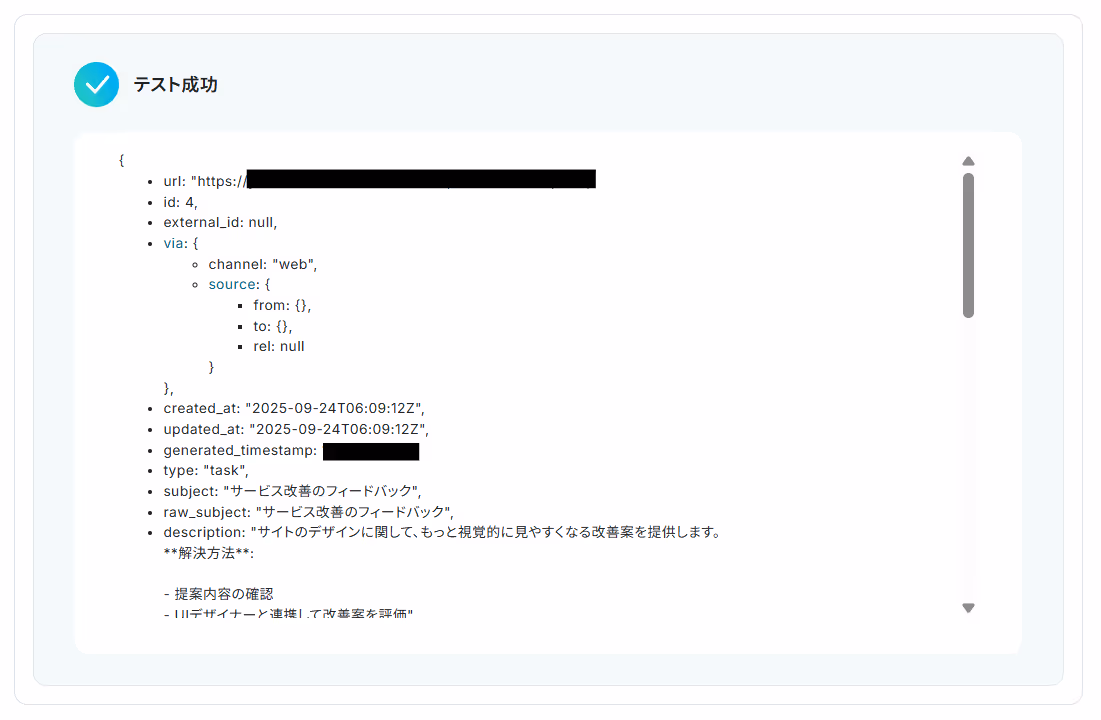
Task: Click the updated_at timestamp line
Action: point(296,429)
